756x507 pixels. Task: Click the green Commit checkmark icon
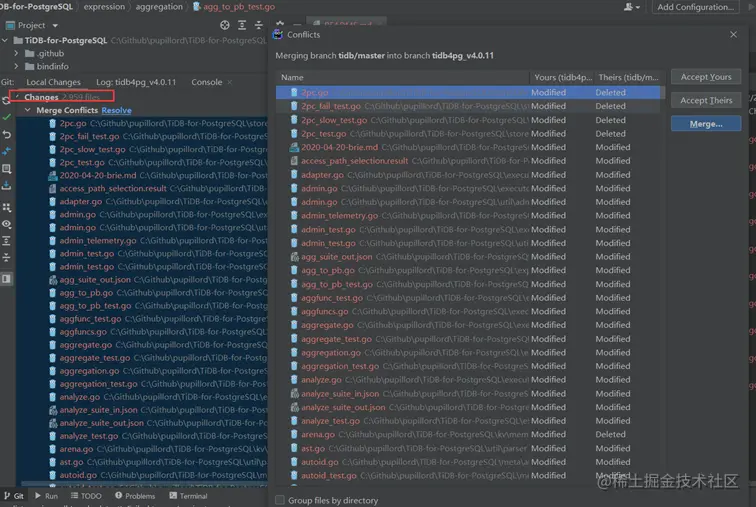point(6,117)
